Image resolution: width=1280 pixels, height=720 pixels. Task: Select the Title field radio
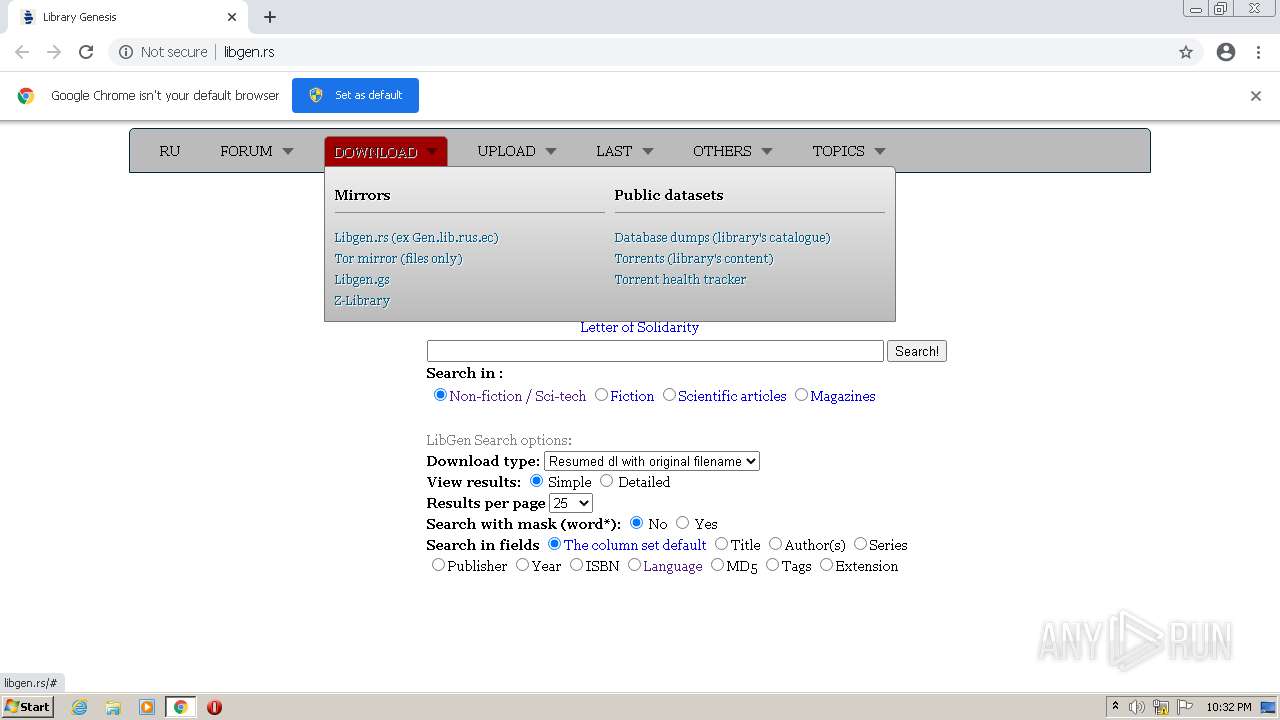tap(721, 544)
